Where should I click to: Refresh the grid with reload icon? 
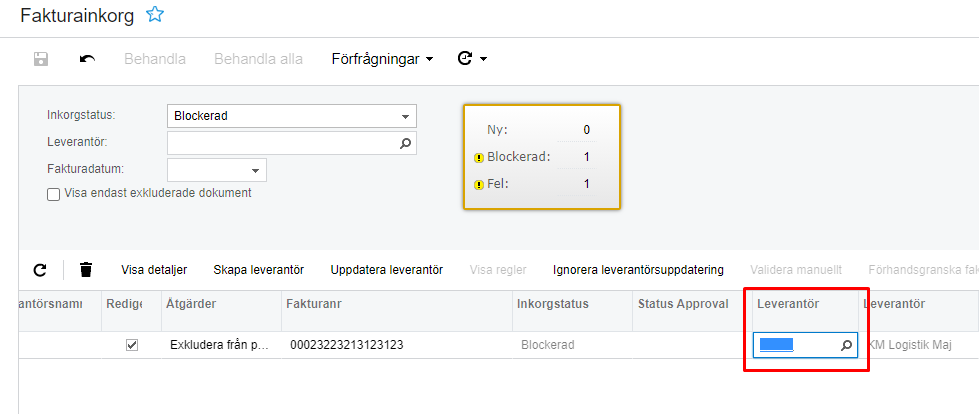pos(40,269)
